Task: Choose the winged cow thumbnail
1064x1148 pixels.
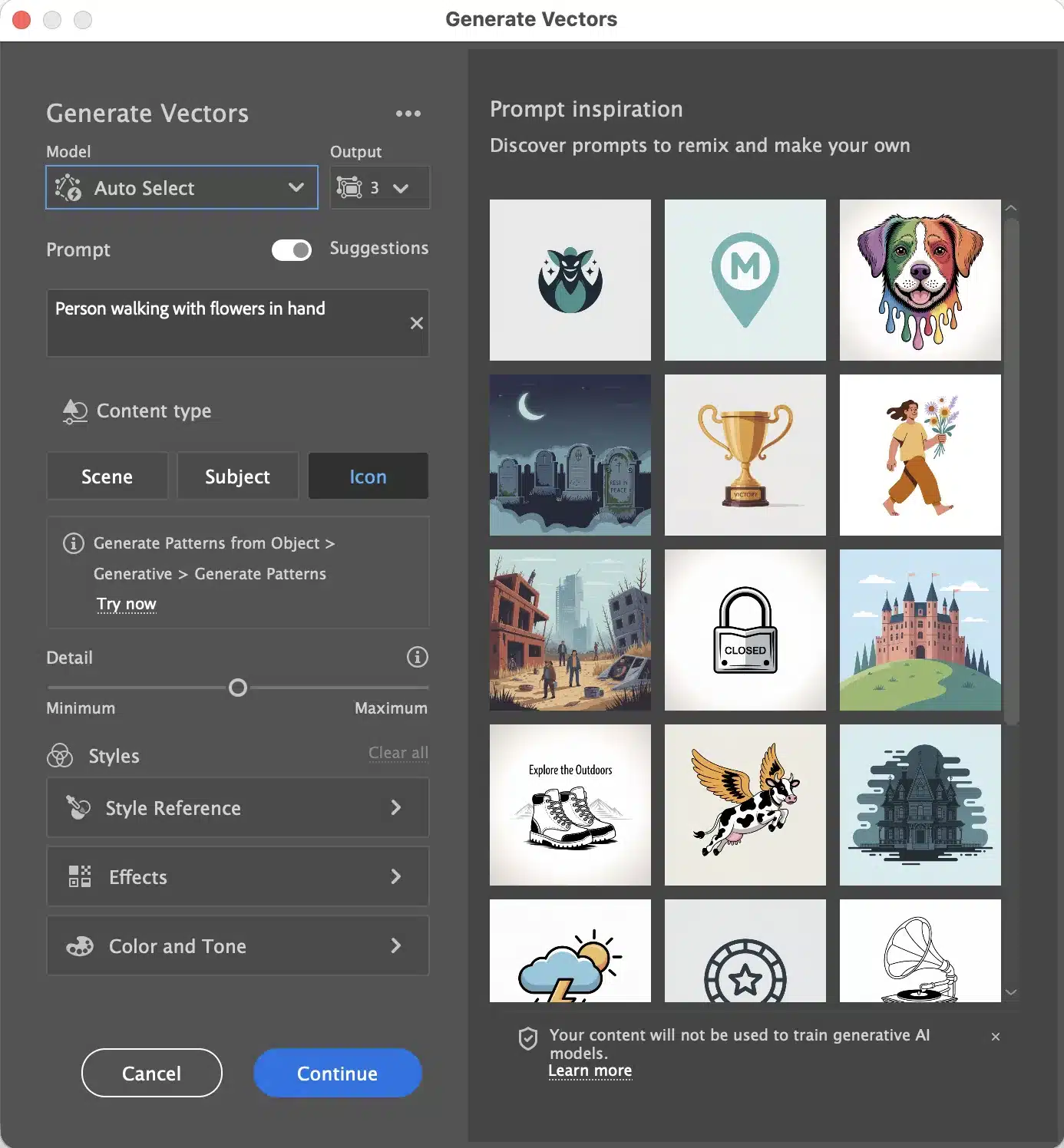Action: pos(745,805)
